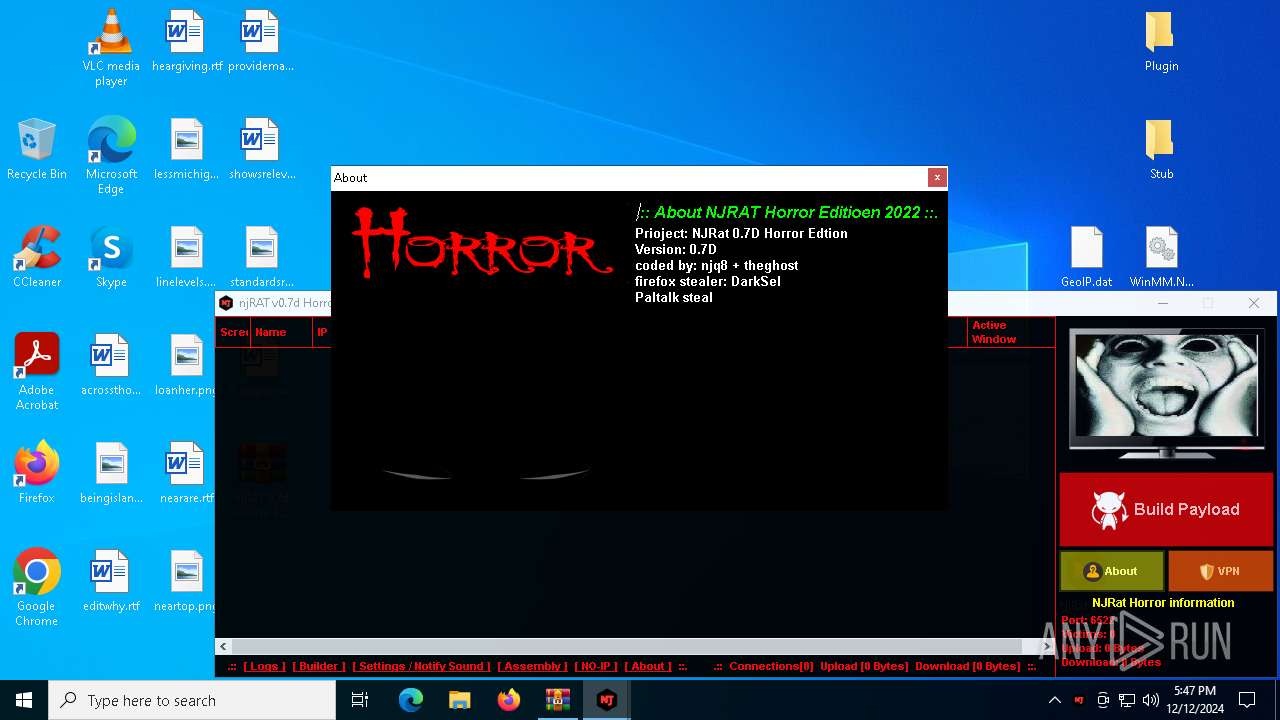1280x720 pixels.
Task: Launch Skype desktop shortcut
Action: point(111,257)
